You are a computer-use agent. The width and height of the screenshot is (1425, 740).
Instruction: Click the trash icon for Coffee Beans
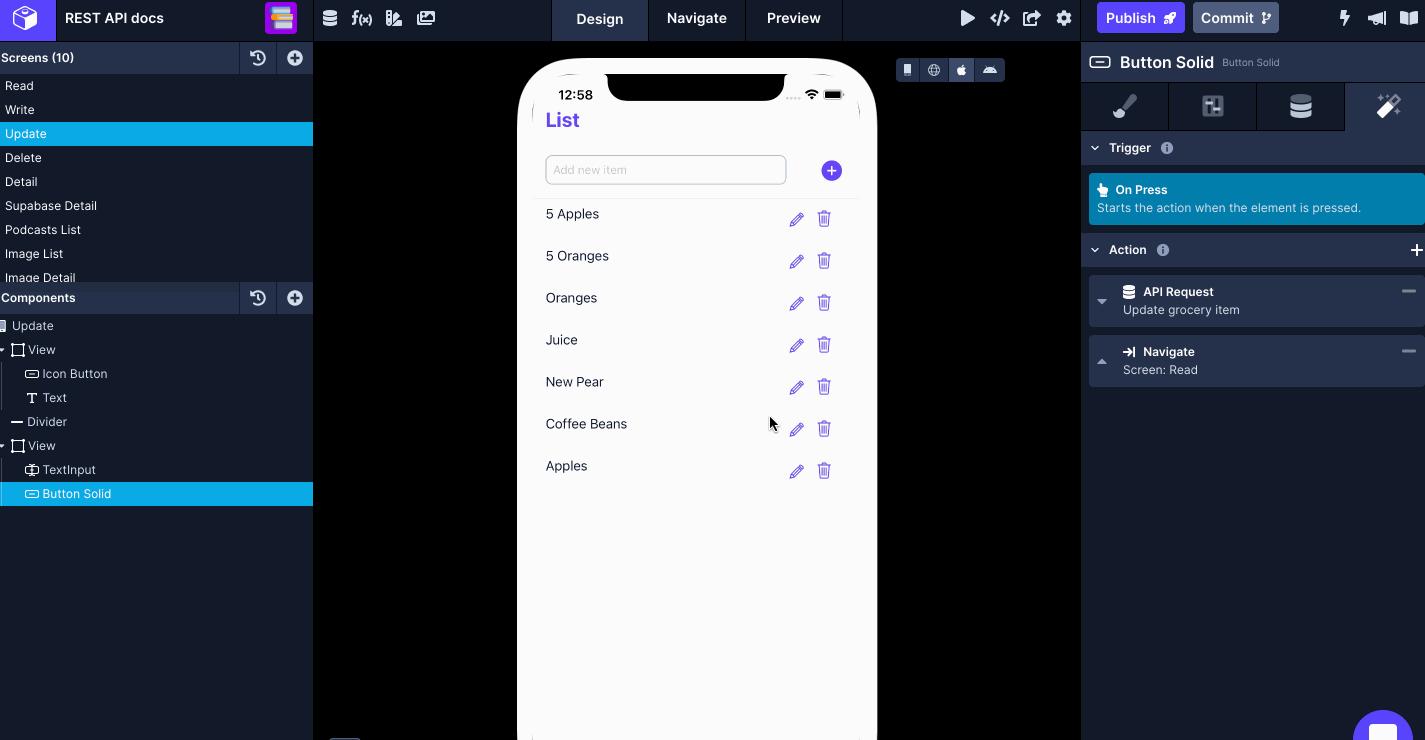[824, 429]
